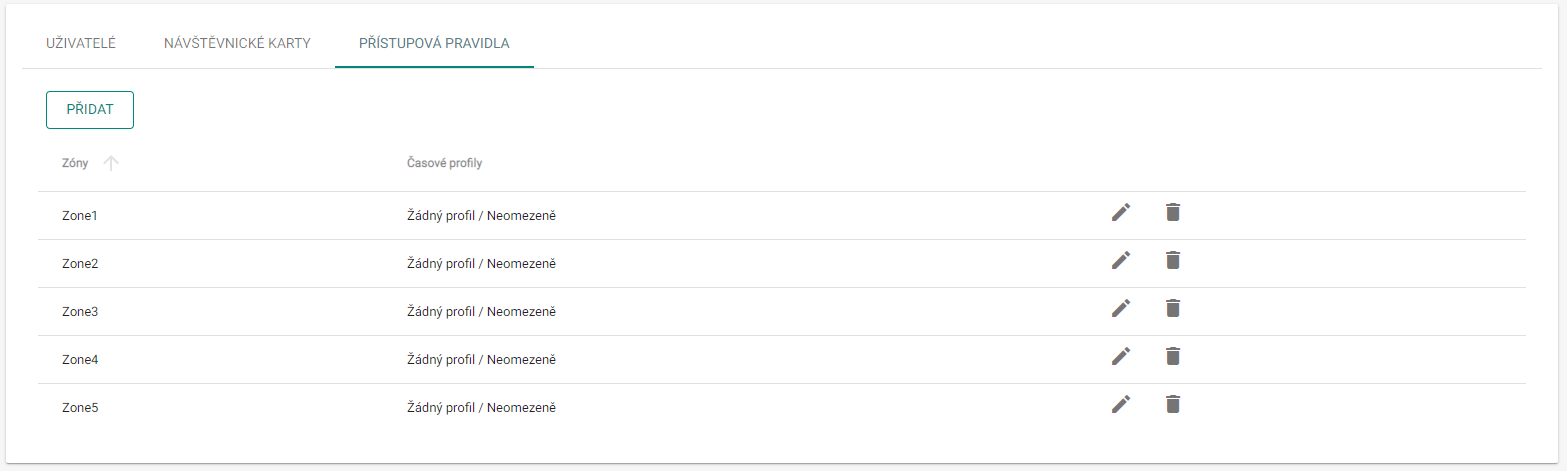Edit the Zone2 access rule
Viewport: 1567px width, 471px height.
(x=1121, y=260)
